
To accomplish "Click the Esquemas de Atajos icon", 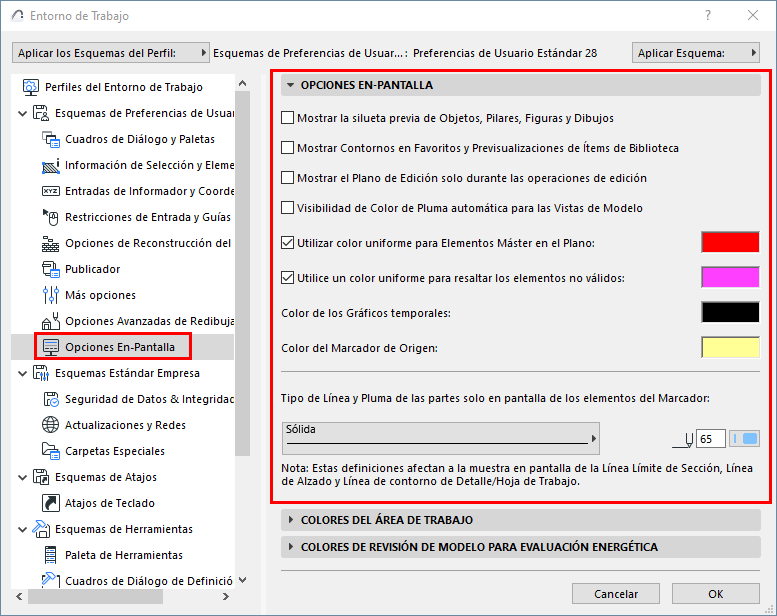I will tap(41, 477).
